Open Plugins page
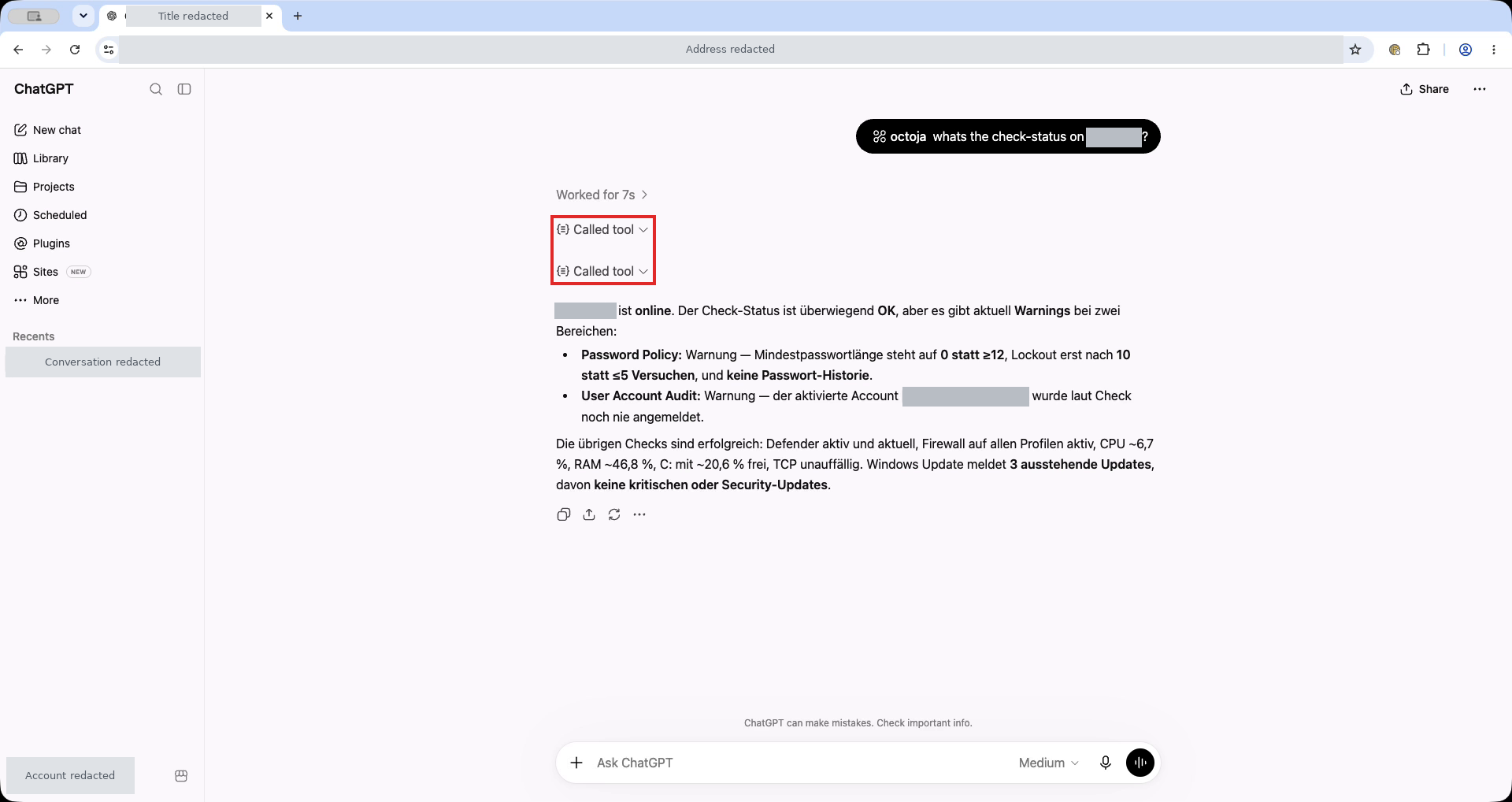The height and width of the screenshot is (802, 1512). click(43, 243)
